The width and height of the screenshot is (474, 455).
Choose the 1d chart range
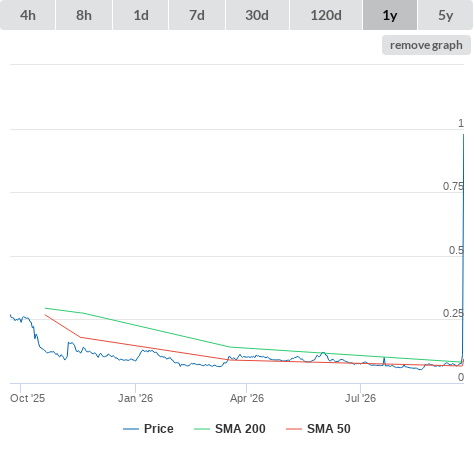click(x=141, y=15)
